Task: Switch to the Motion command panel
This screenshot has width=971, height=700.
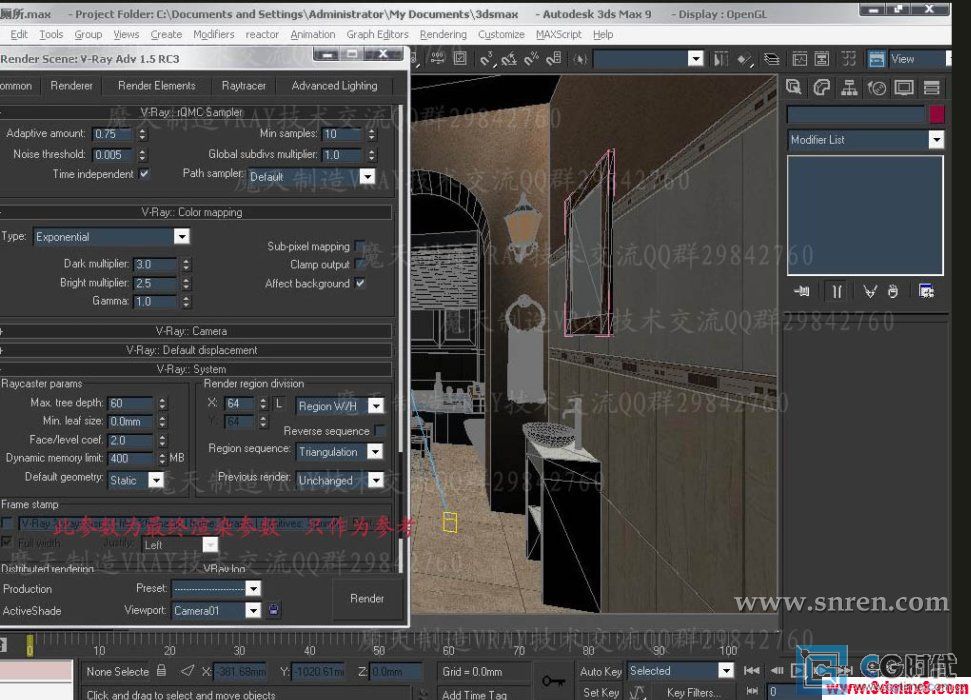Action: (x=876, y=87)
